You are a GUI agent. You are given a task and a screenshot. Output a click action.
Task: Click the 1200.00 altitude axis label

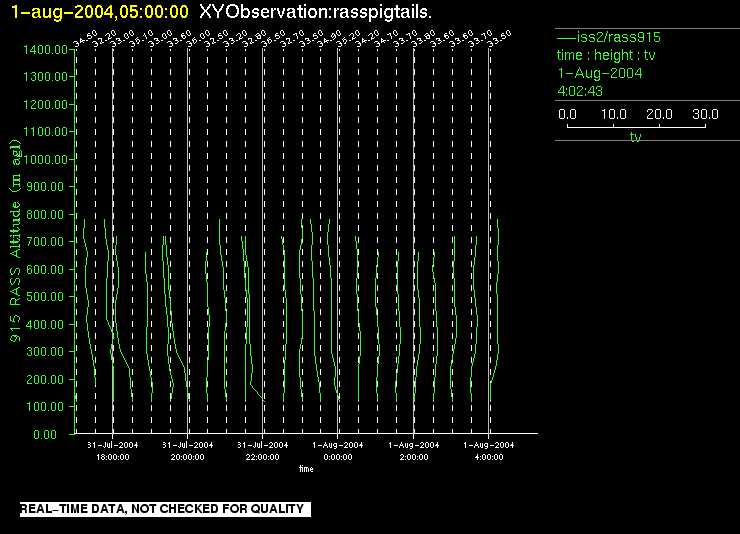(45, 104)
